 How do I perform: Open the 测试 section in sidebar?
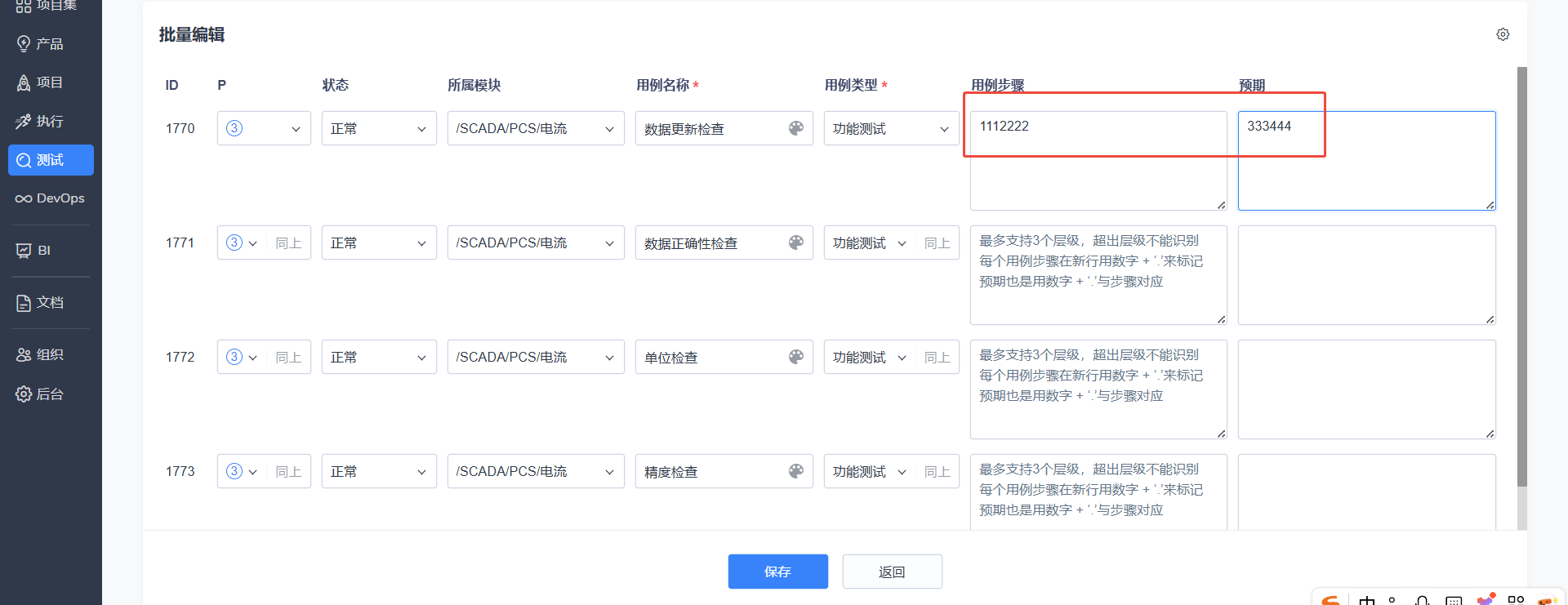click(51, 160)
